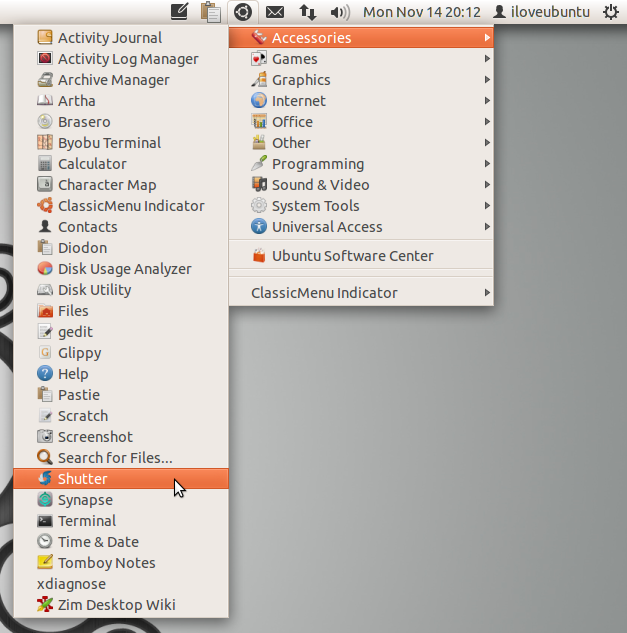Launch Glippy
The image size is (627, 633).
tap(121, 352)
